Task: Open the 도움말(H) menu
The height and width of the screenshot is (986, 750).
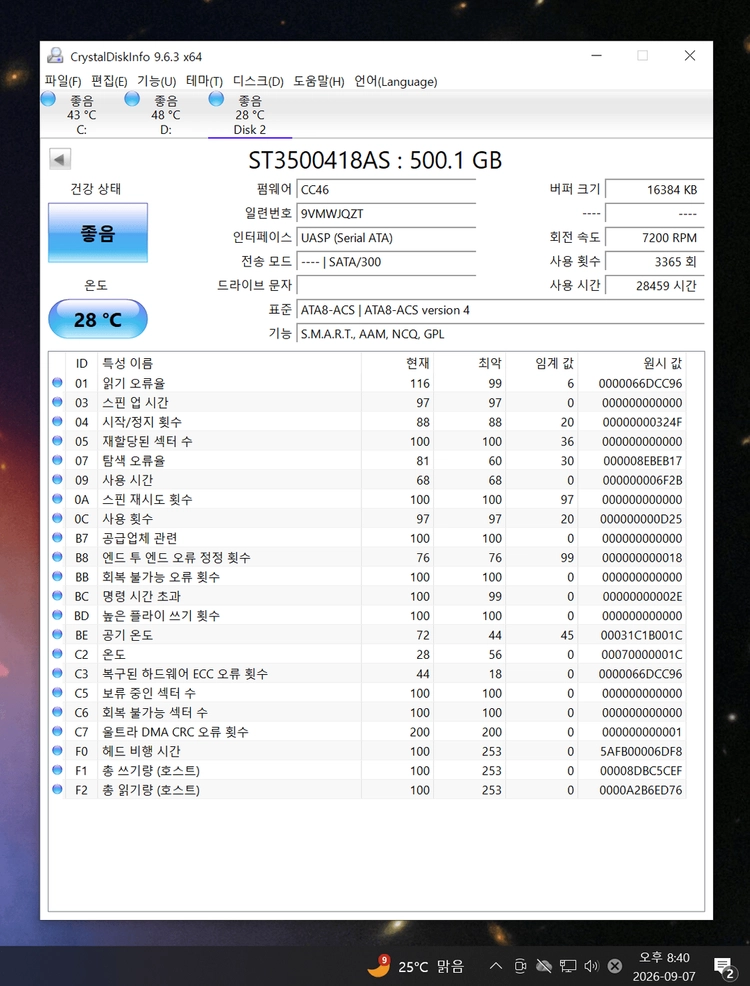Action: click(x=319, y=82)
